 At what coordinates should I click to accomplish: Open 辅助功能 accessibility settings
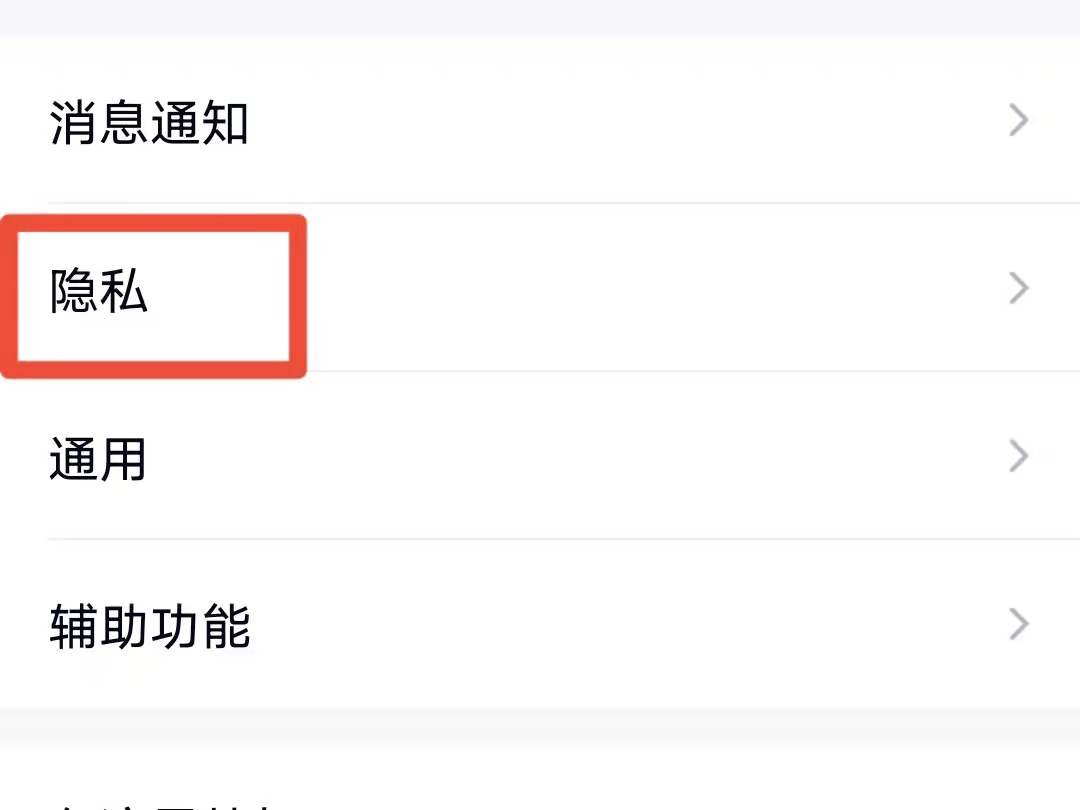click(x=540, y=624)
